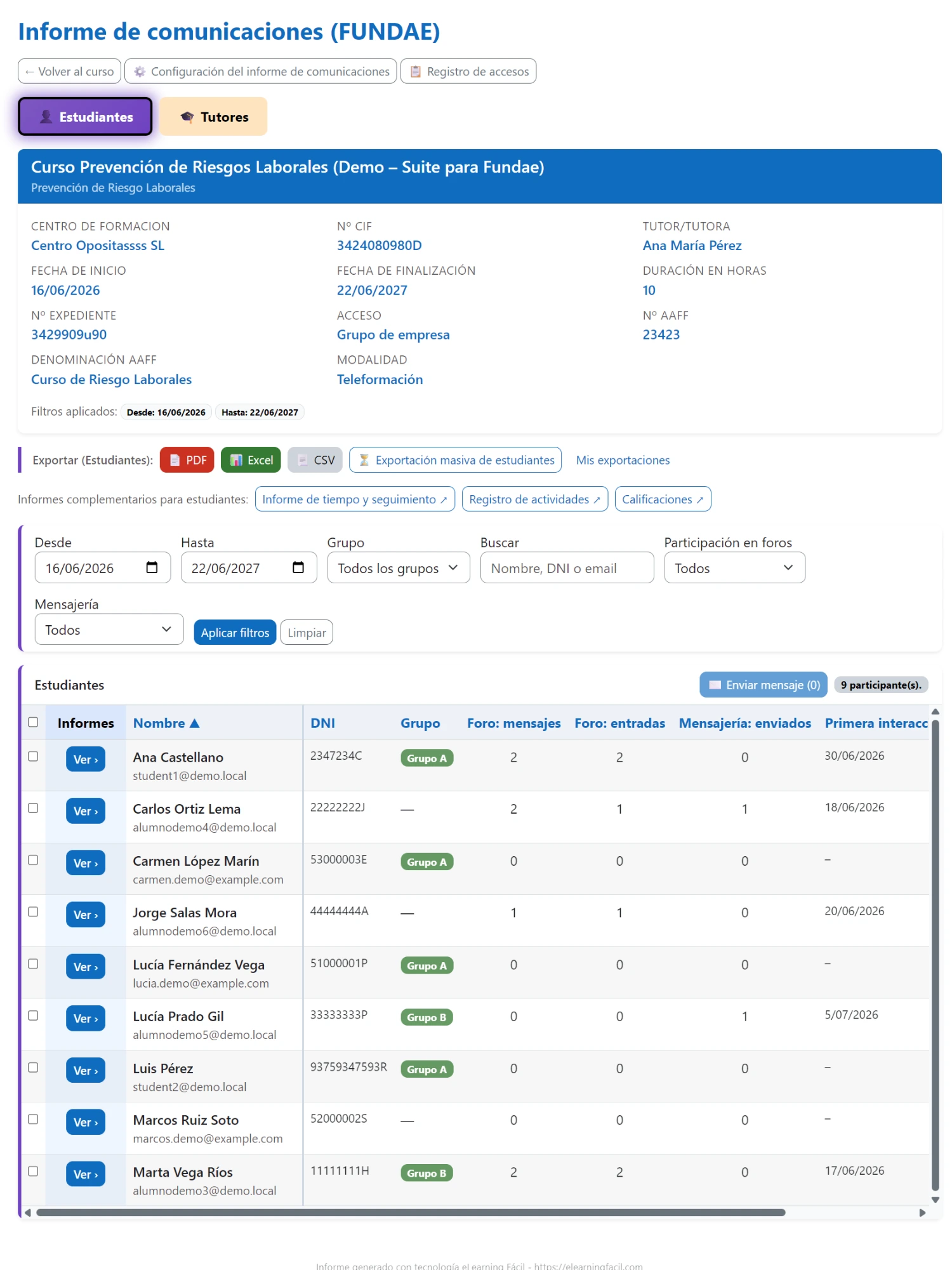Open calendar picker in Hasta date field
Image resolution: width=952 pixels, height=1270 pixels.
pos(298,567)
